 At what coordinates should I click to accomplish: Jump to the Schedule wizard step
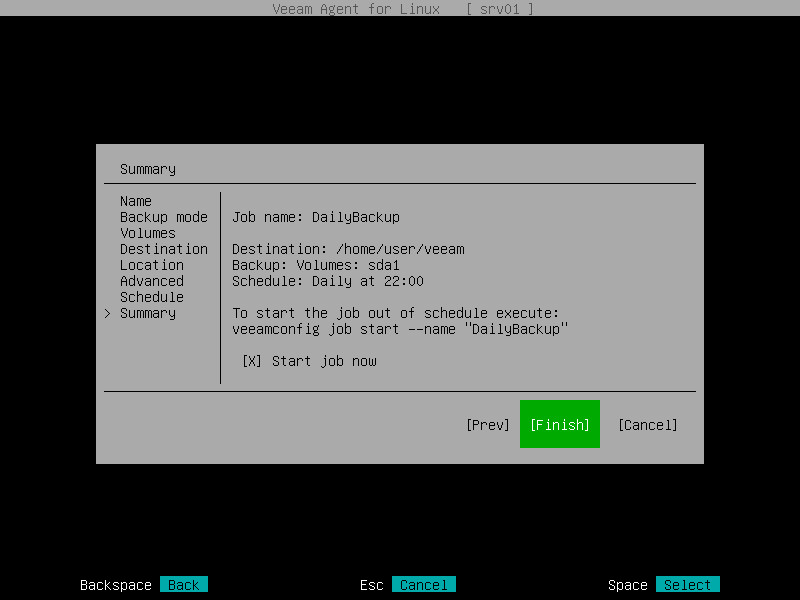[x=152, y=297]
